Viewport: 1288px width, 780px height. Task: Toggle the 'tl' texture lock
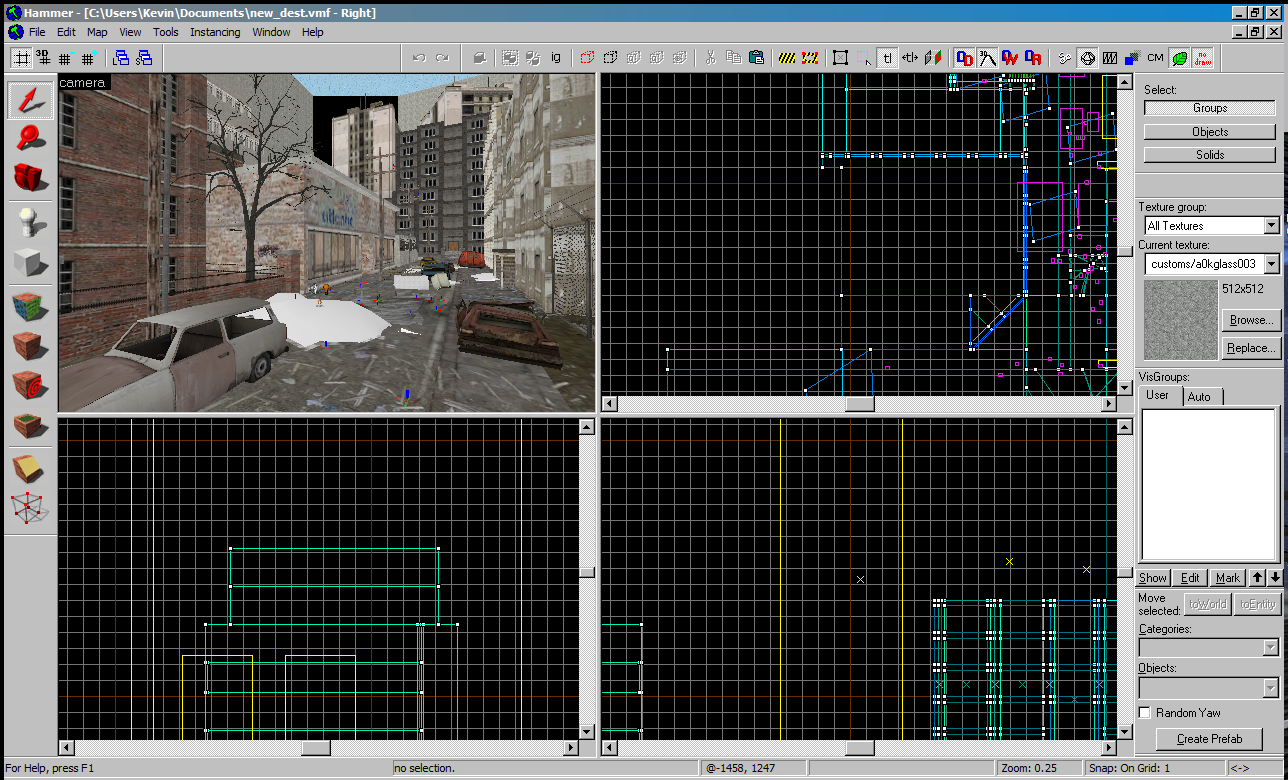coord(887,58)
